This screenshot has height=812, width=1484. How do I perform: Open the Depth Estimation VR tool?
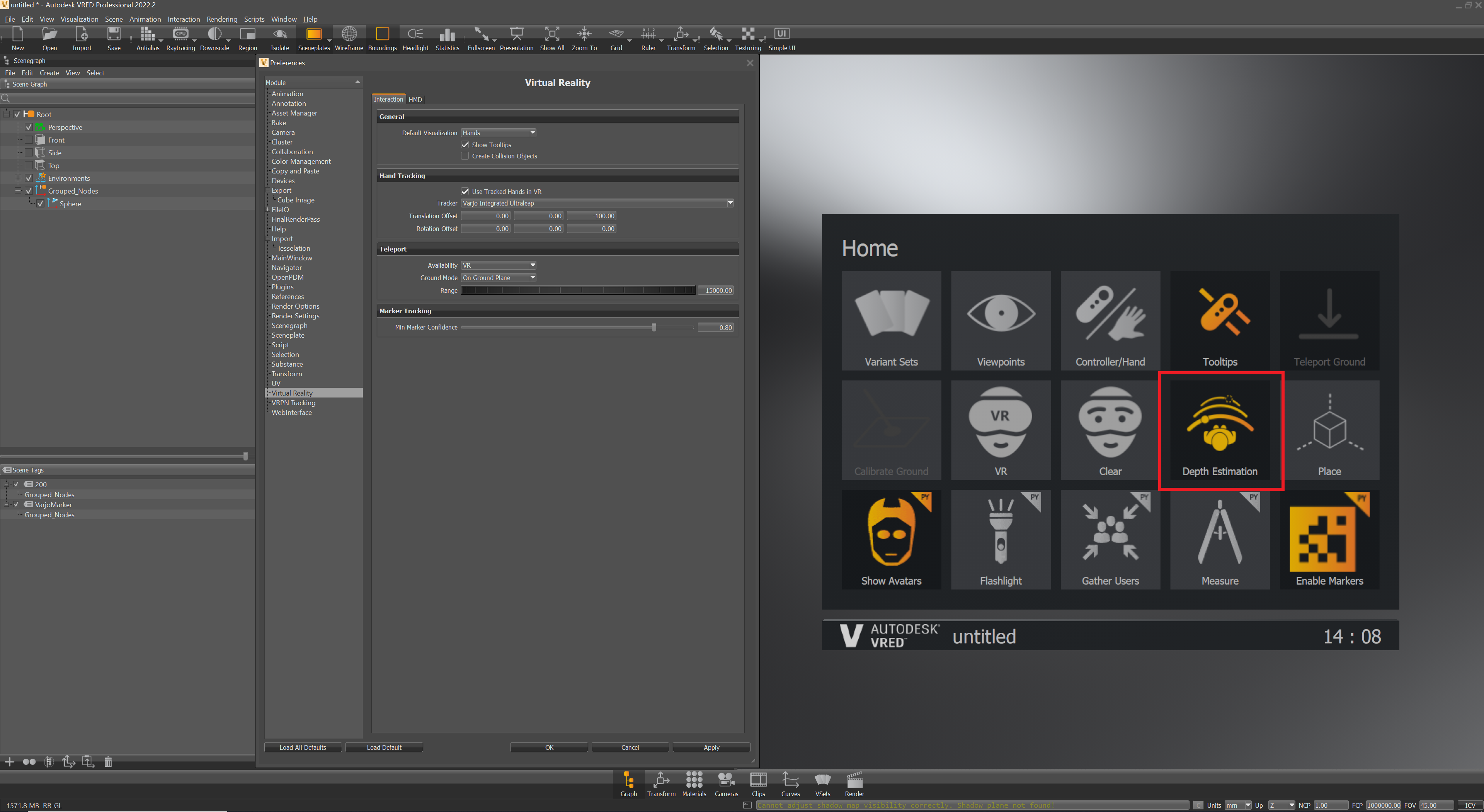[1220, 429]
